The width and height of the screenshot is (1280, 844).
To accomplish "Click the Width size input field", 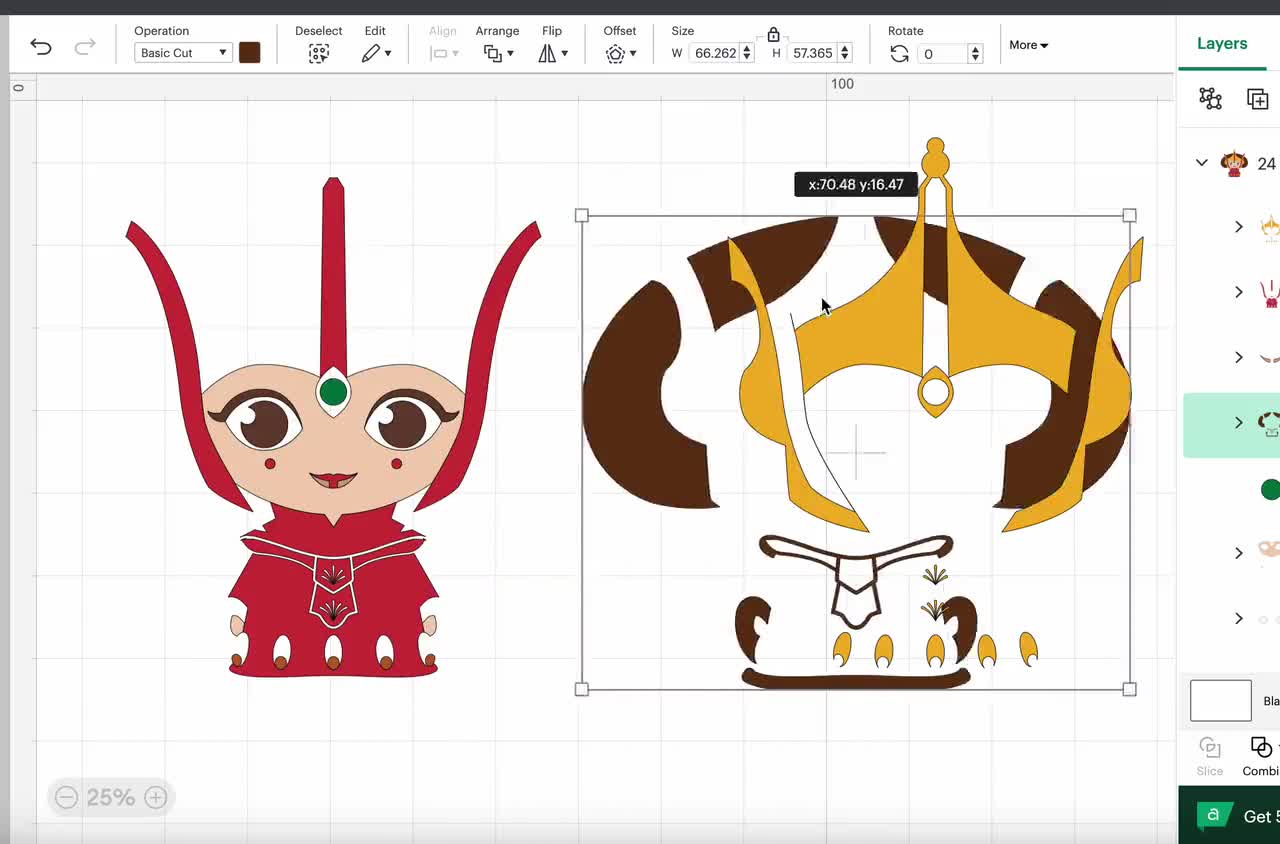I will pos(715,53).
